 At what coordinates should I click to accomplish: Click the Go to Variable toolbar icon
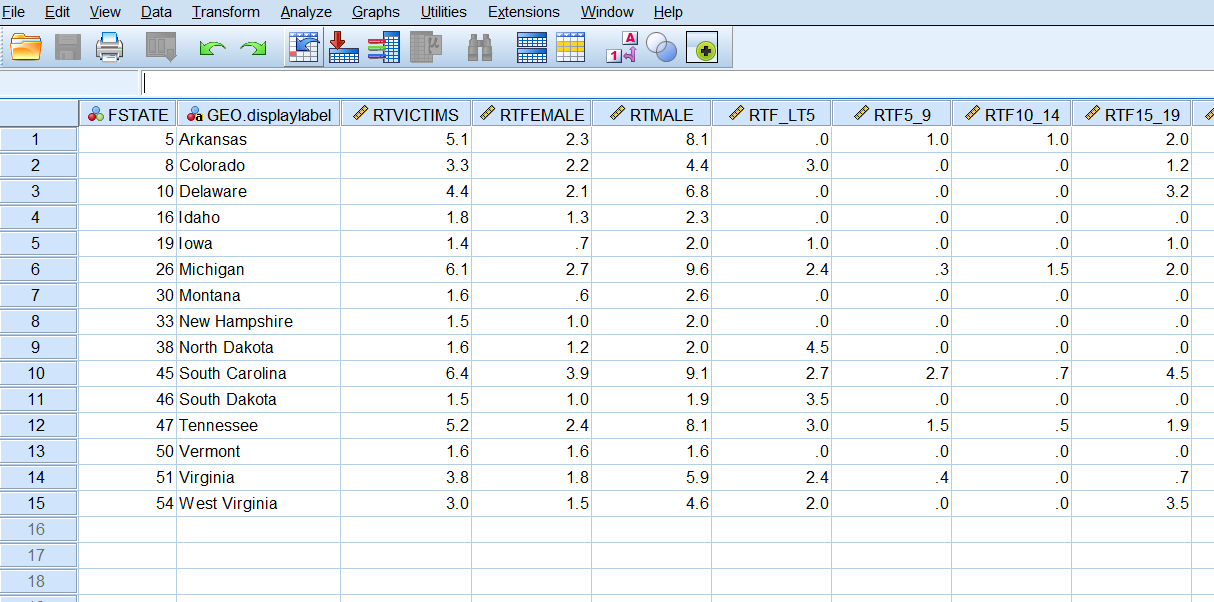pyautogui.click(x=343, y=47)
